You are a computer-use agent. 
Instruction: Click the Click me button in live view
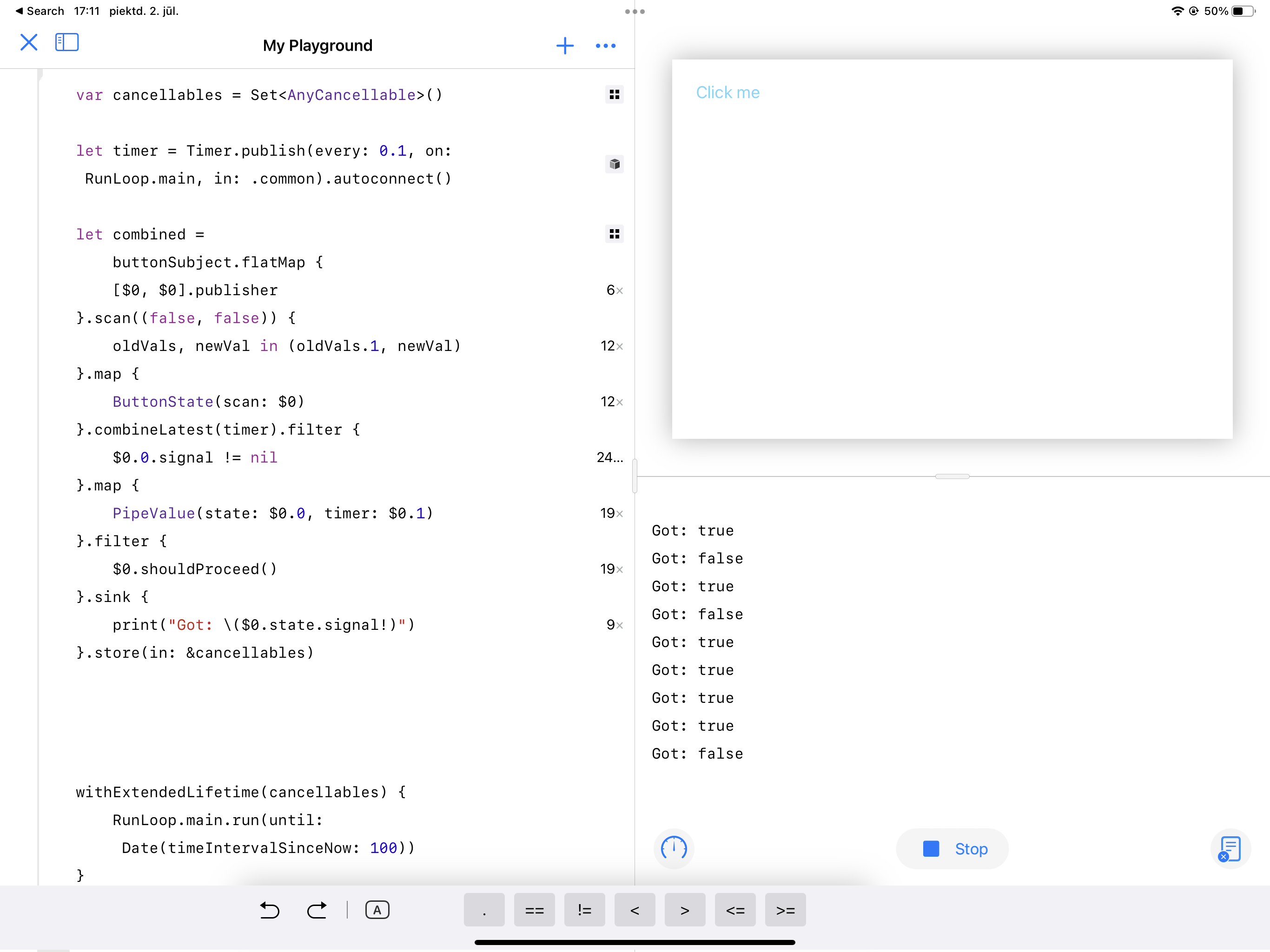(728, 93)
